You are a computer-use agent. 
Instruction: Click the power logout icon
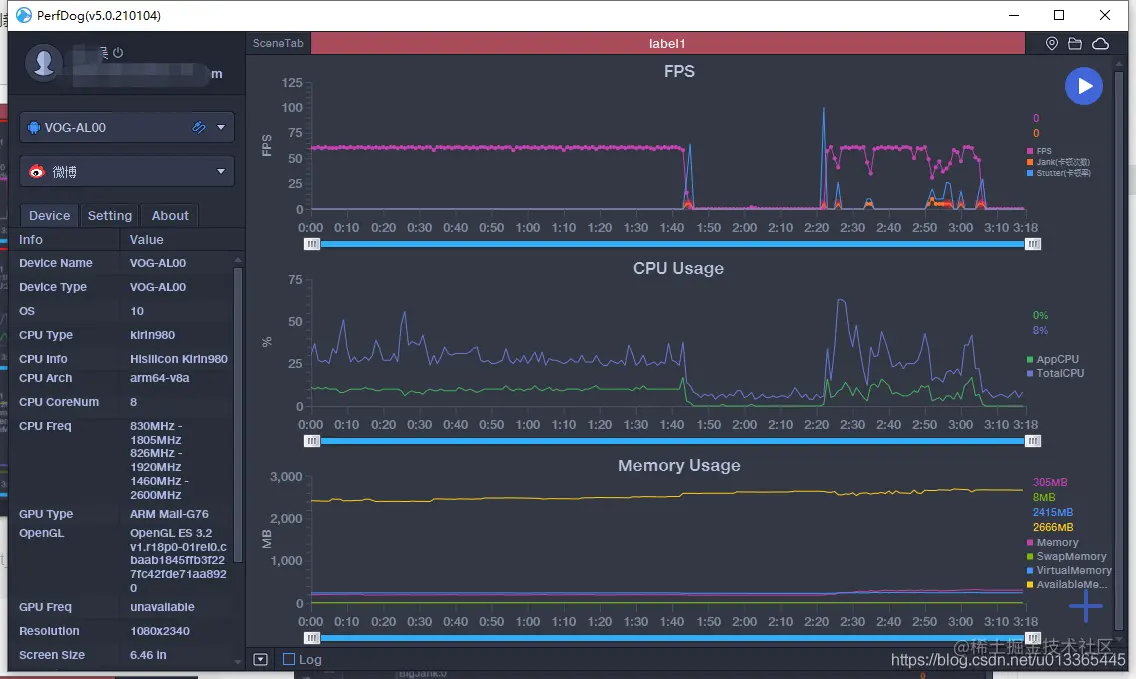(x=118, y=52)
